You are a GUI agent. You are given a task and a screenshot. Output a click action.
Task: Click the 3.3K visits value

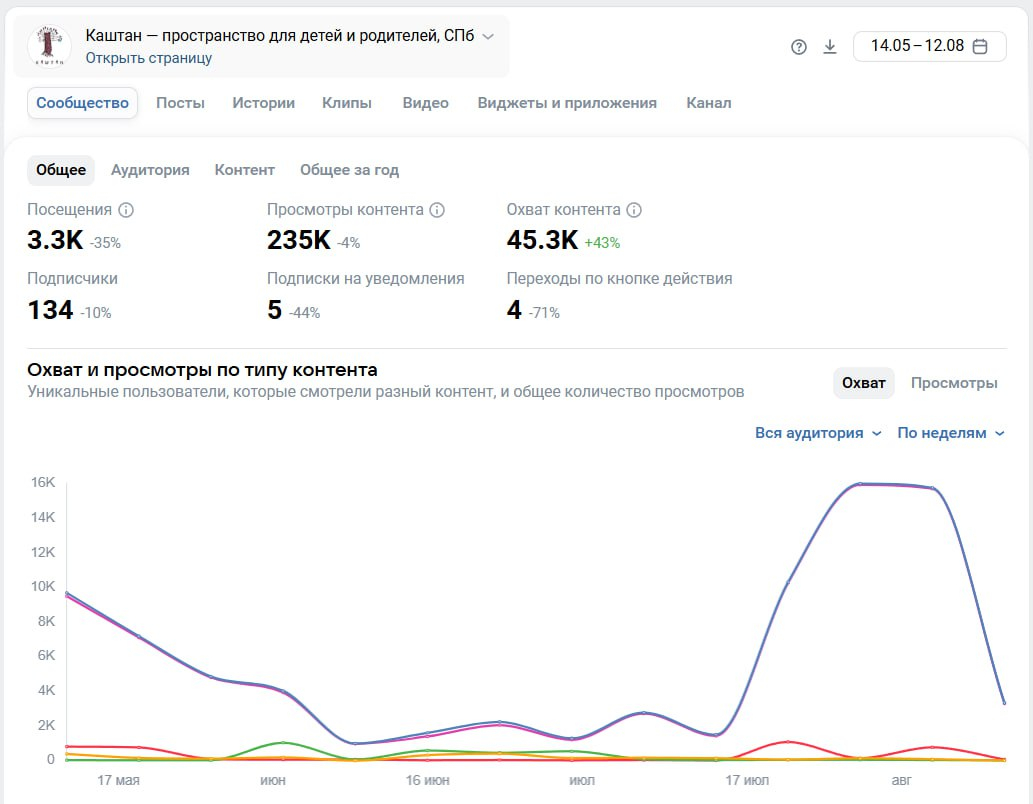(x=55, y=240)
